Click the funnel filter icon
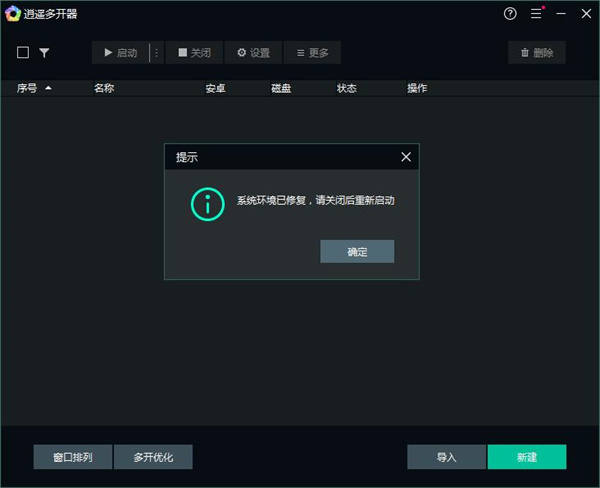This screenshot has height=488, width=600. [44, 53]
